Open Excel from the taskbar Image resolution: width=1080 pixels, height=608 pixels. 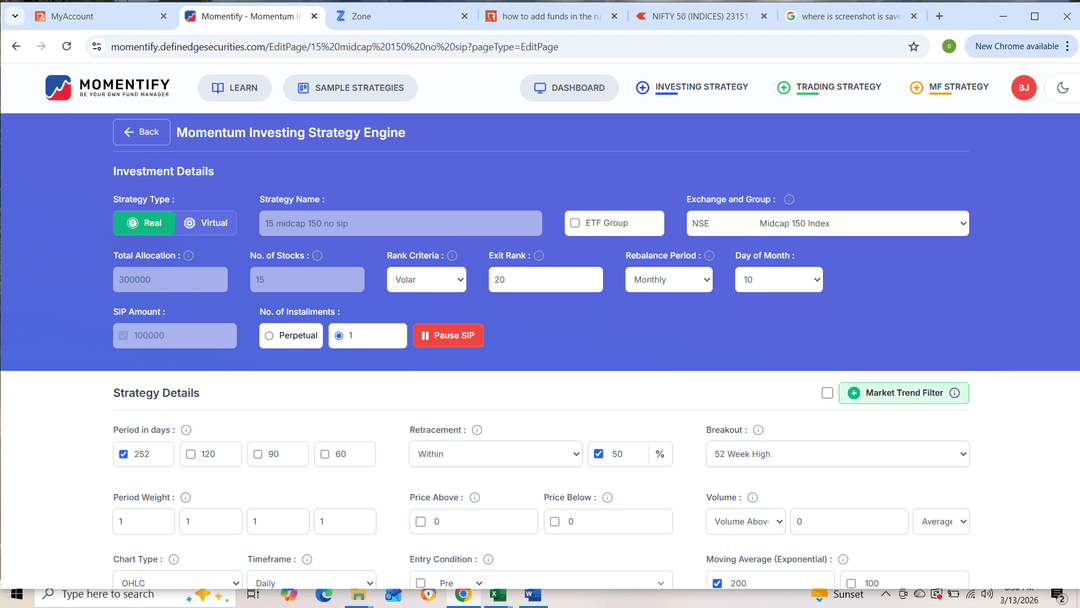coord(497,595)
